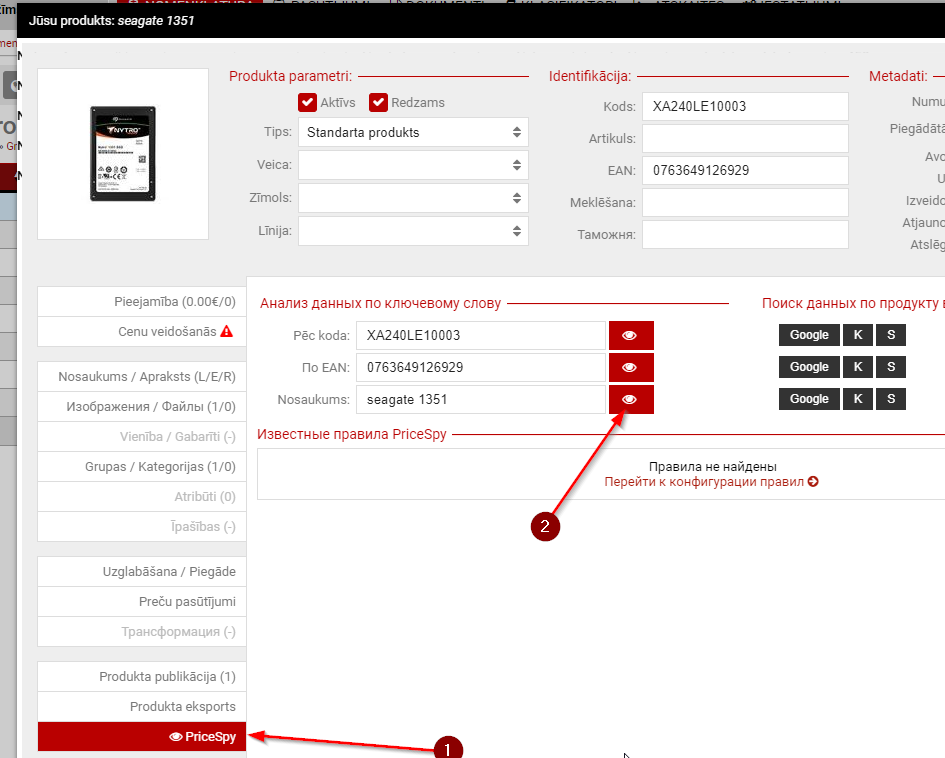Click S button in the Pēc koda row
This screenshot has width=945, height=758.
point(891,335)
